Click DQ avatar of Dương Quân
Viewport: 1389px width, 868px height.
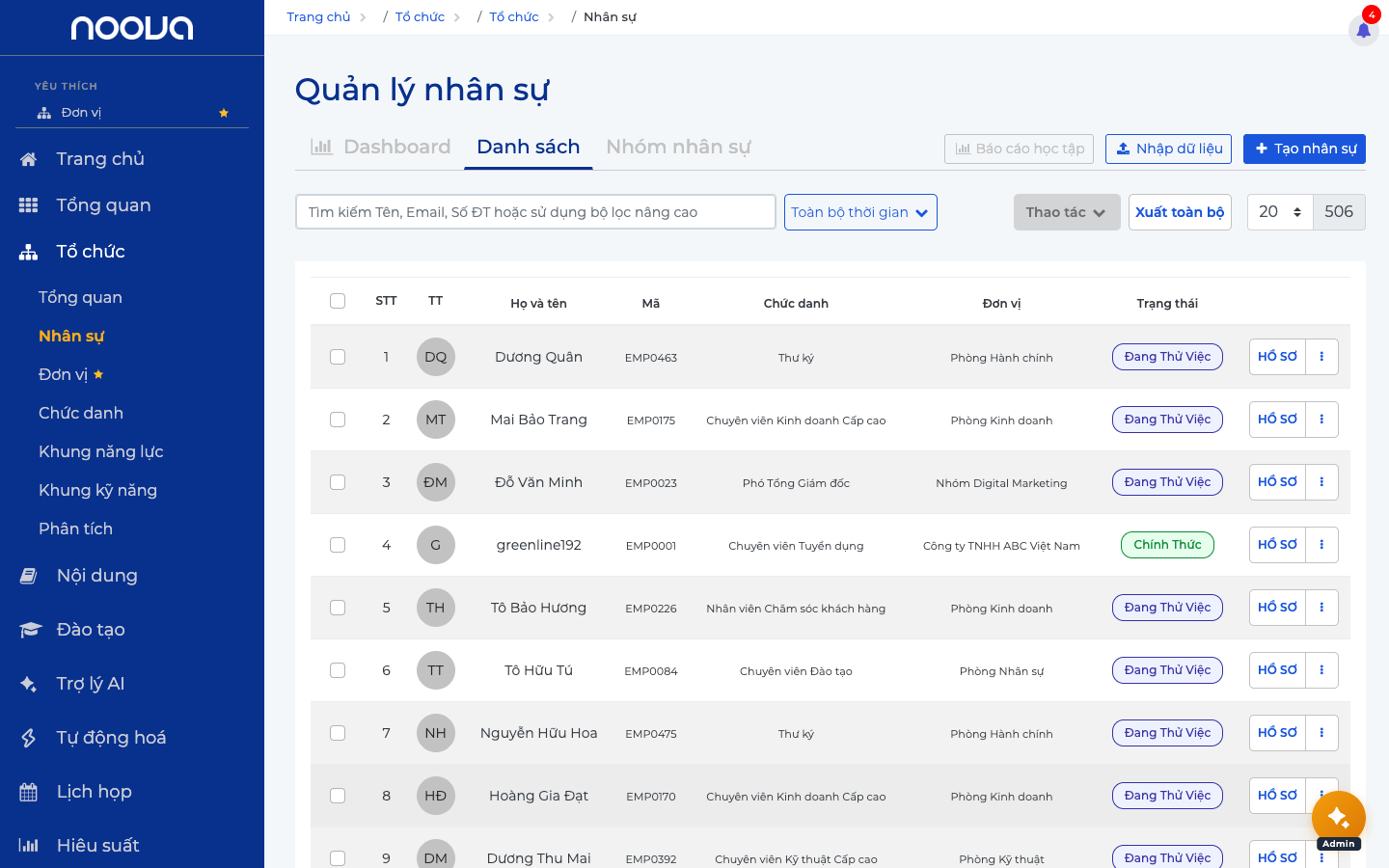[436, 357]
